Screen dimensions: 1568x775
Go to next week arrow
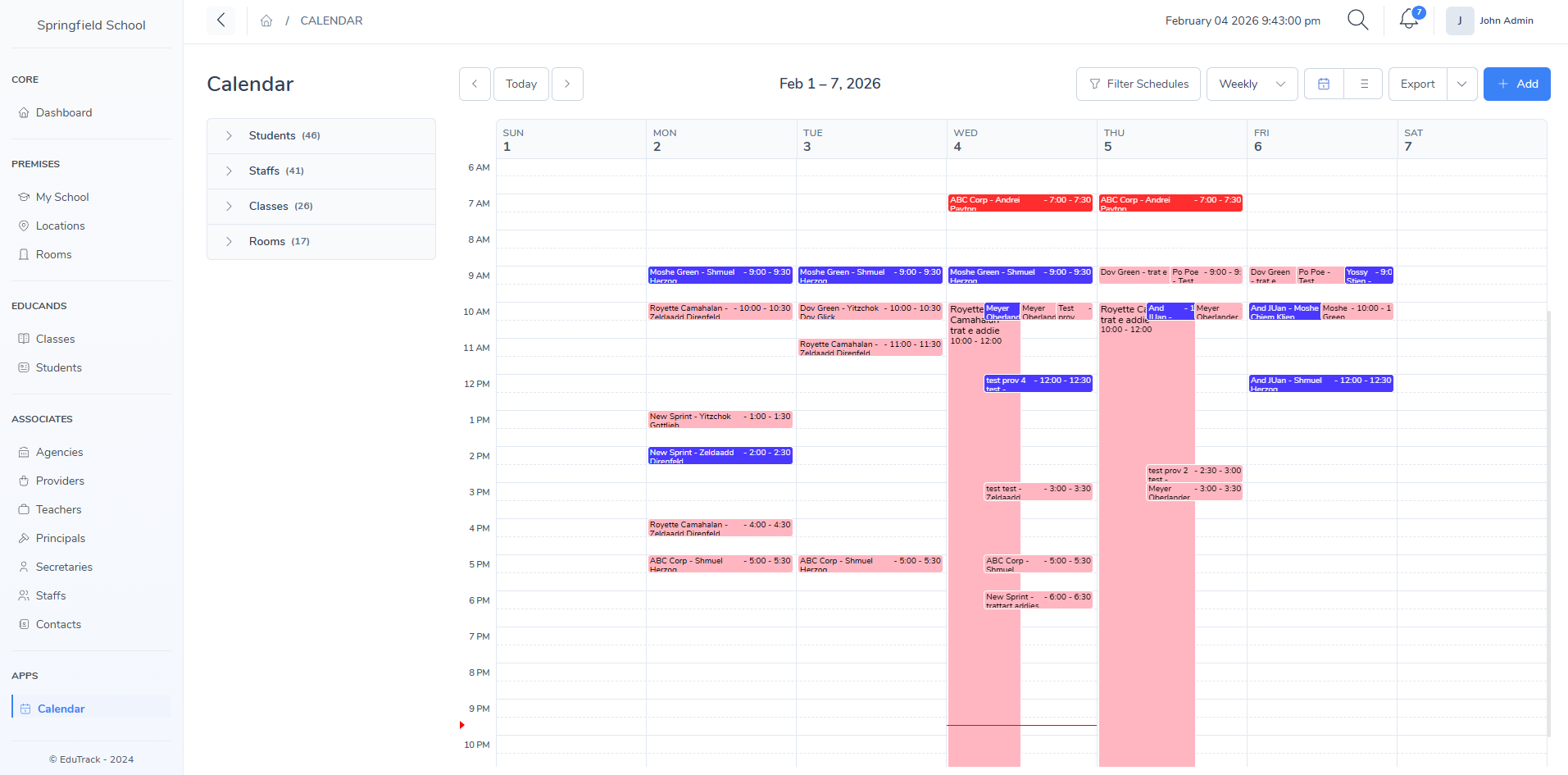[x=567, y=84]
